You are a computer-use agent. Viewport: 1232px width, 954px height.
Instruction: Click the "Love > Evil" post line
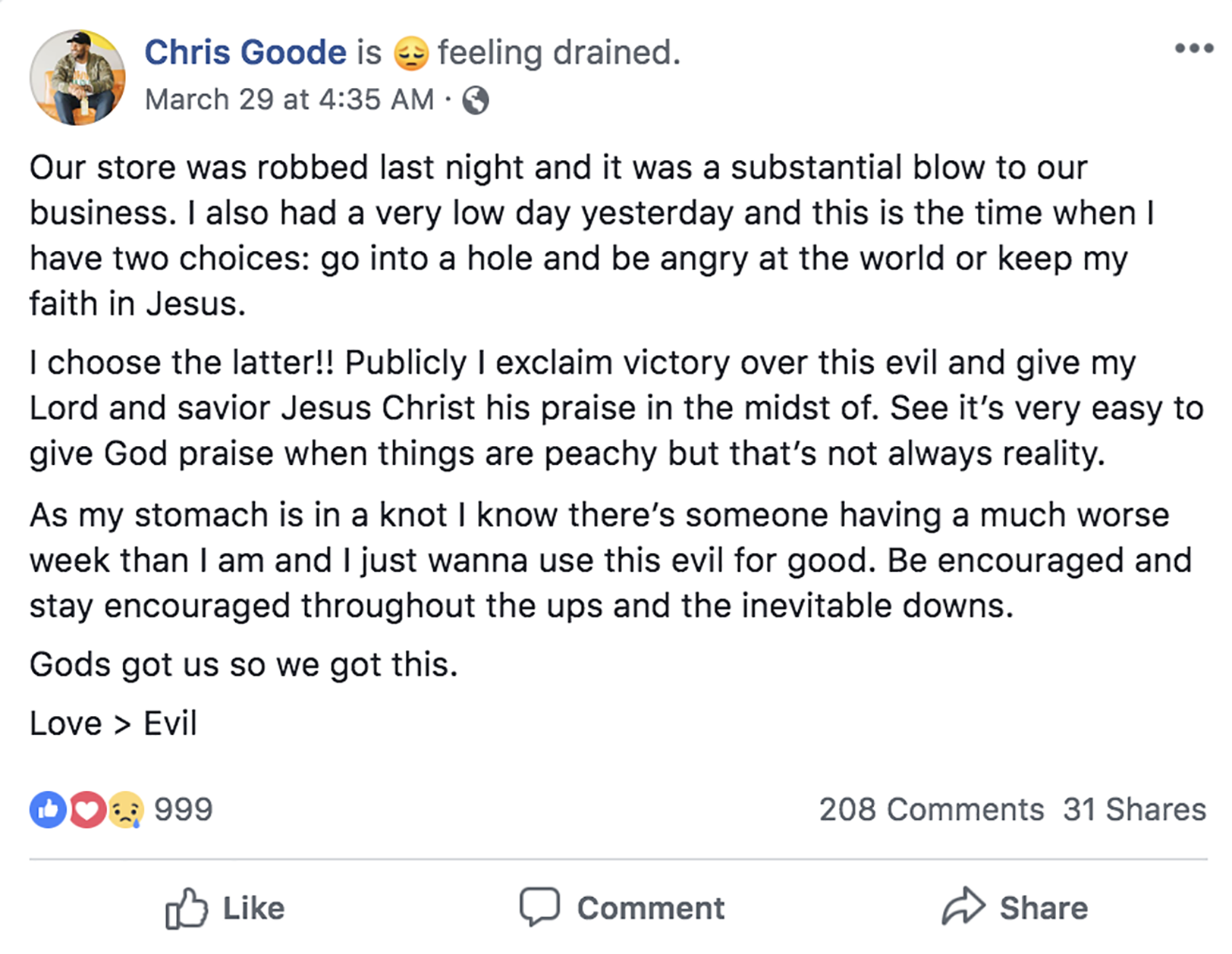tap(113, 723)
